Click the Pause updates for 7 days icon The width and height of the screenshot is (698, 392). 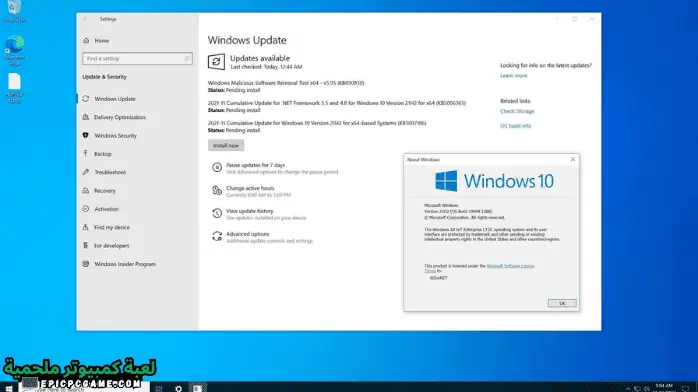pyautogui.click(x=217, y=167)
